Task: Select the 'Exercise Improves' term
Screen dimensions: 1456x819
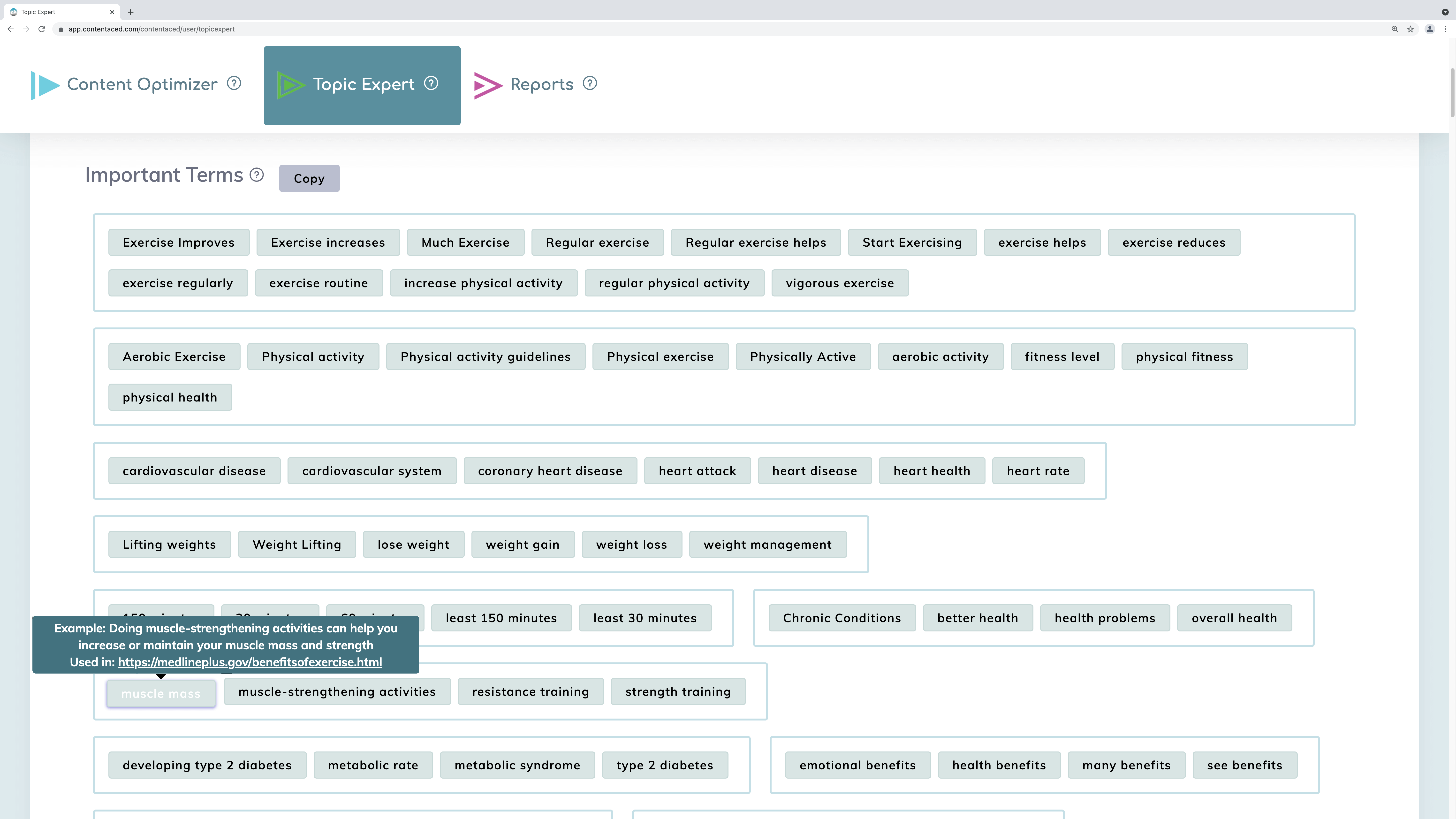Action: [179, 243]
